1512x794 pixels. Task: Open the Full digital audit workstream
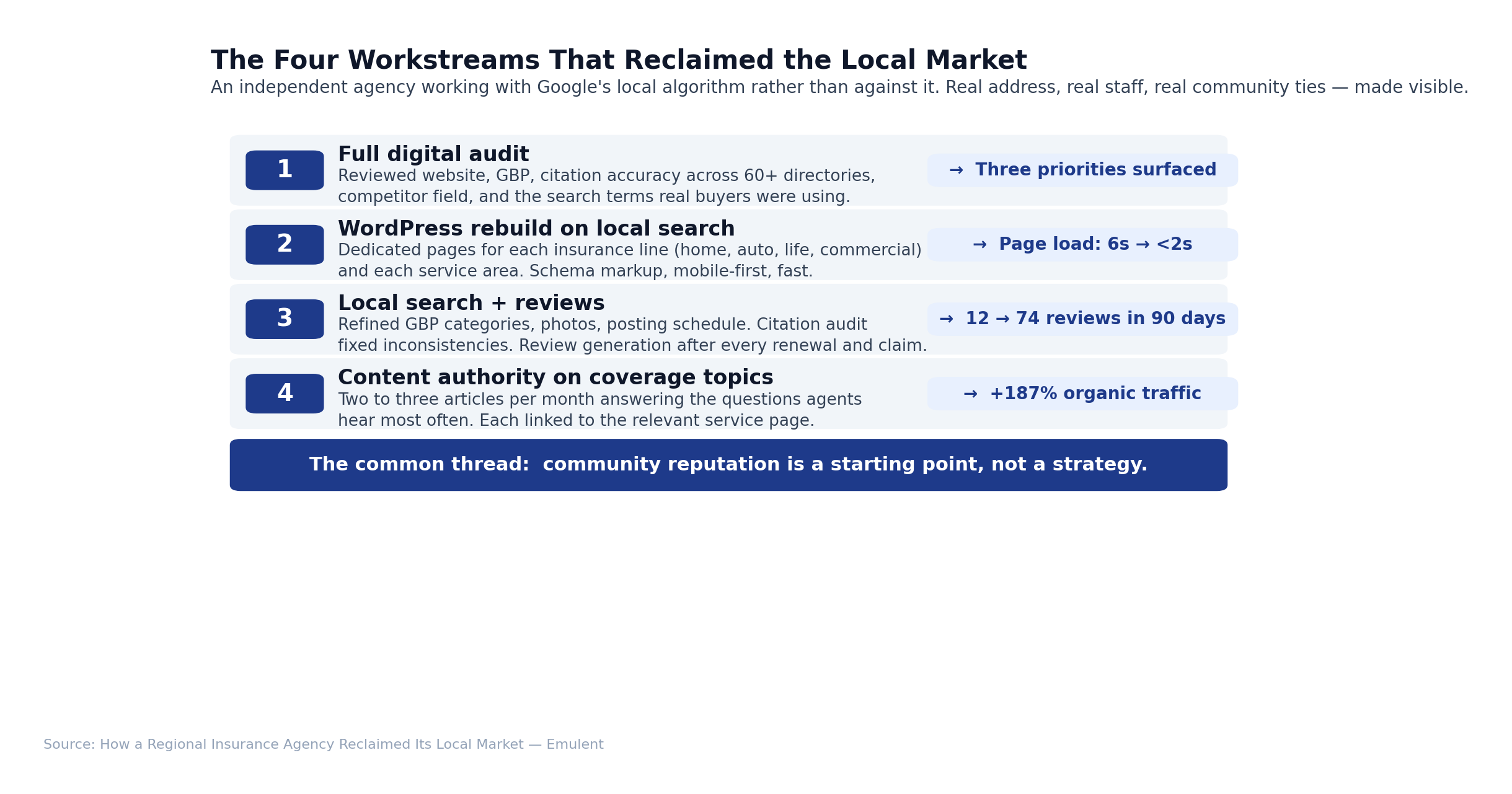coord(434,154)
